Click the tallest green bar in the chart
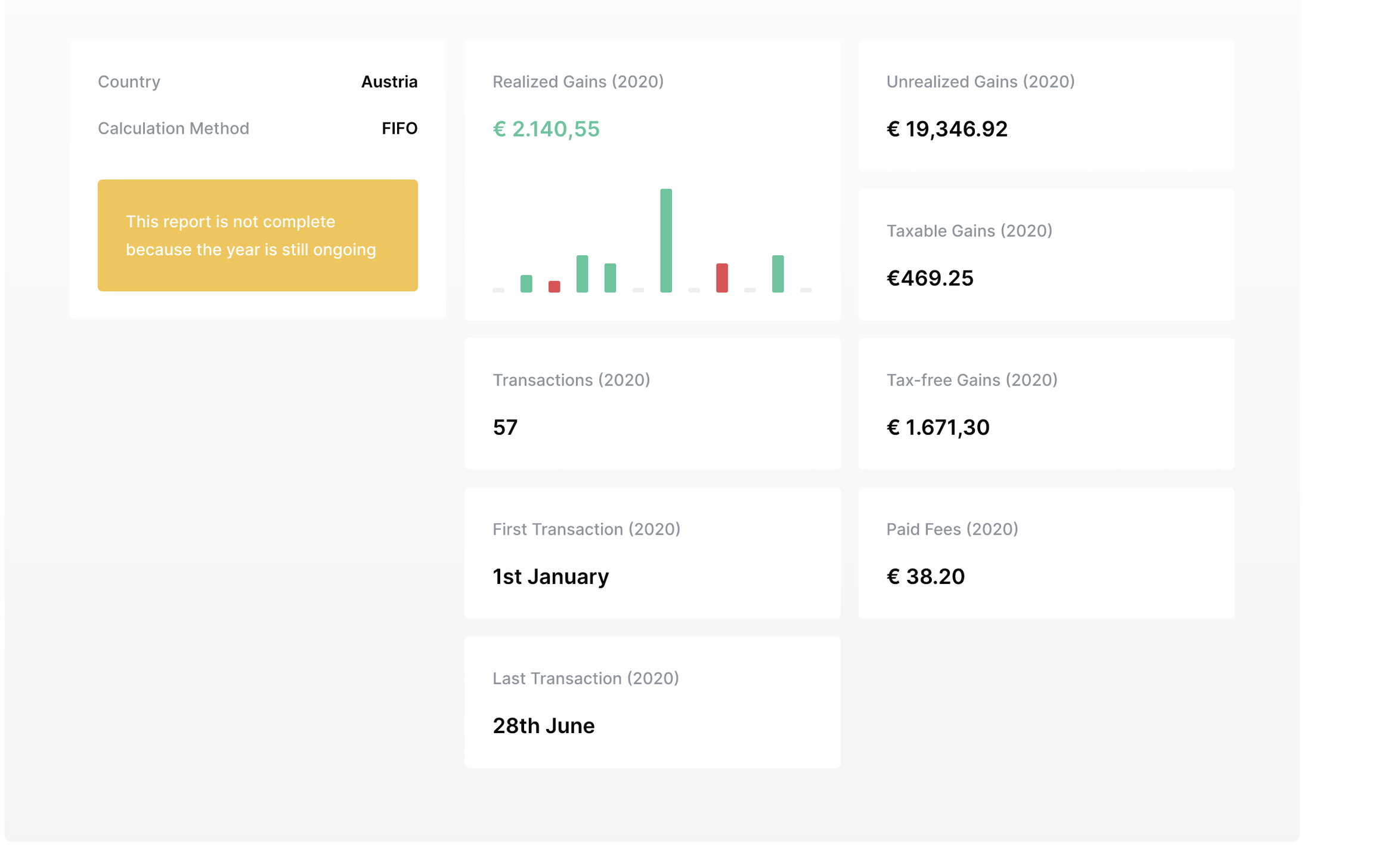This screenshot has width=1400, height=859. (x=665, y=239)
